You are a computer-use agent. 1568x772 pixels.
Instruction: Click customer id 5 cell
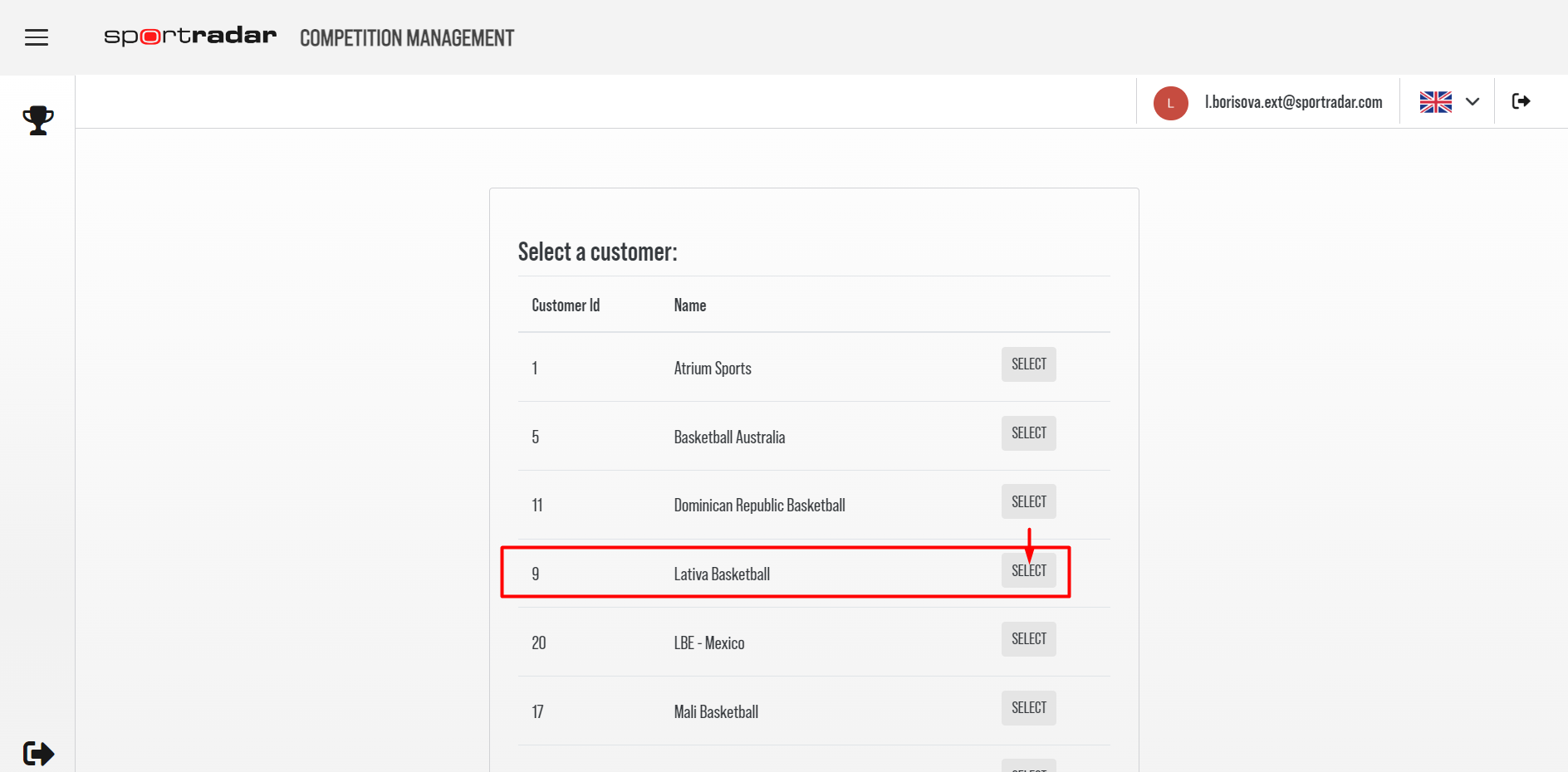(x=535, y=437)
